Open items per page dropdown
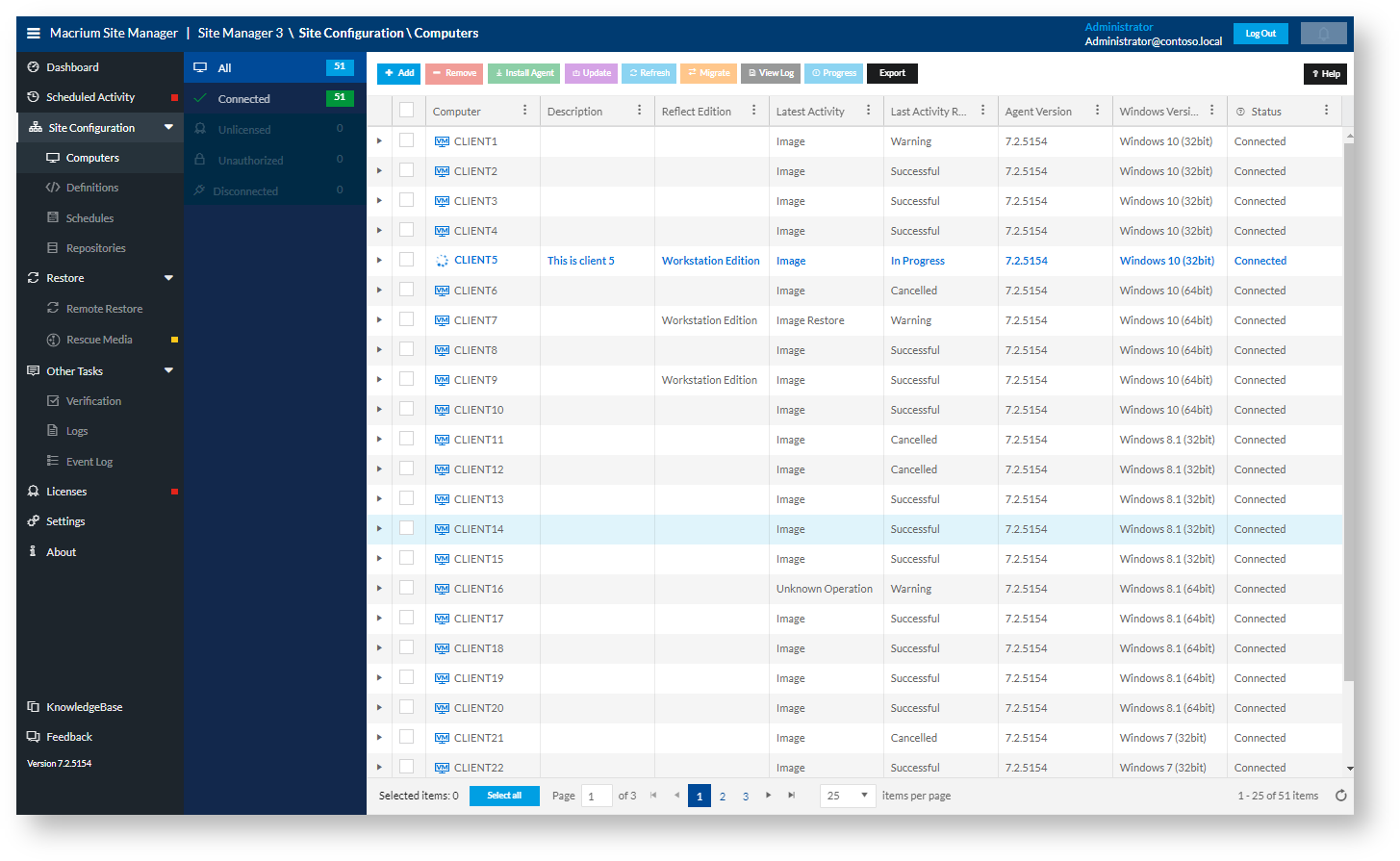1400x861 pixels. 847,796
